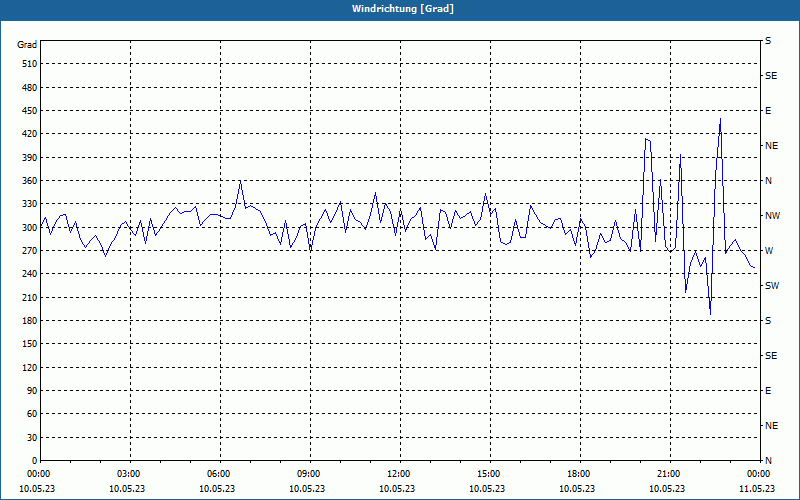
Task: Click the 60 degree axis label
Action: pyautogui.click(x=32, y=414)
